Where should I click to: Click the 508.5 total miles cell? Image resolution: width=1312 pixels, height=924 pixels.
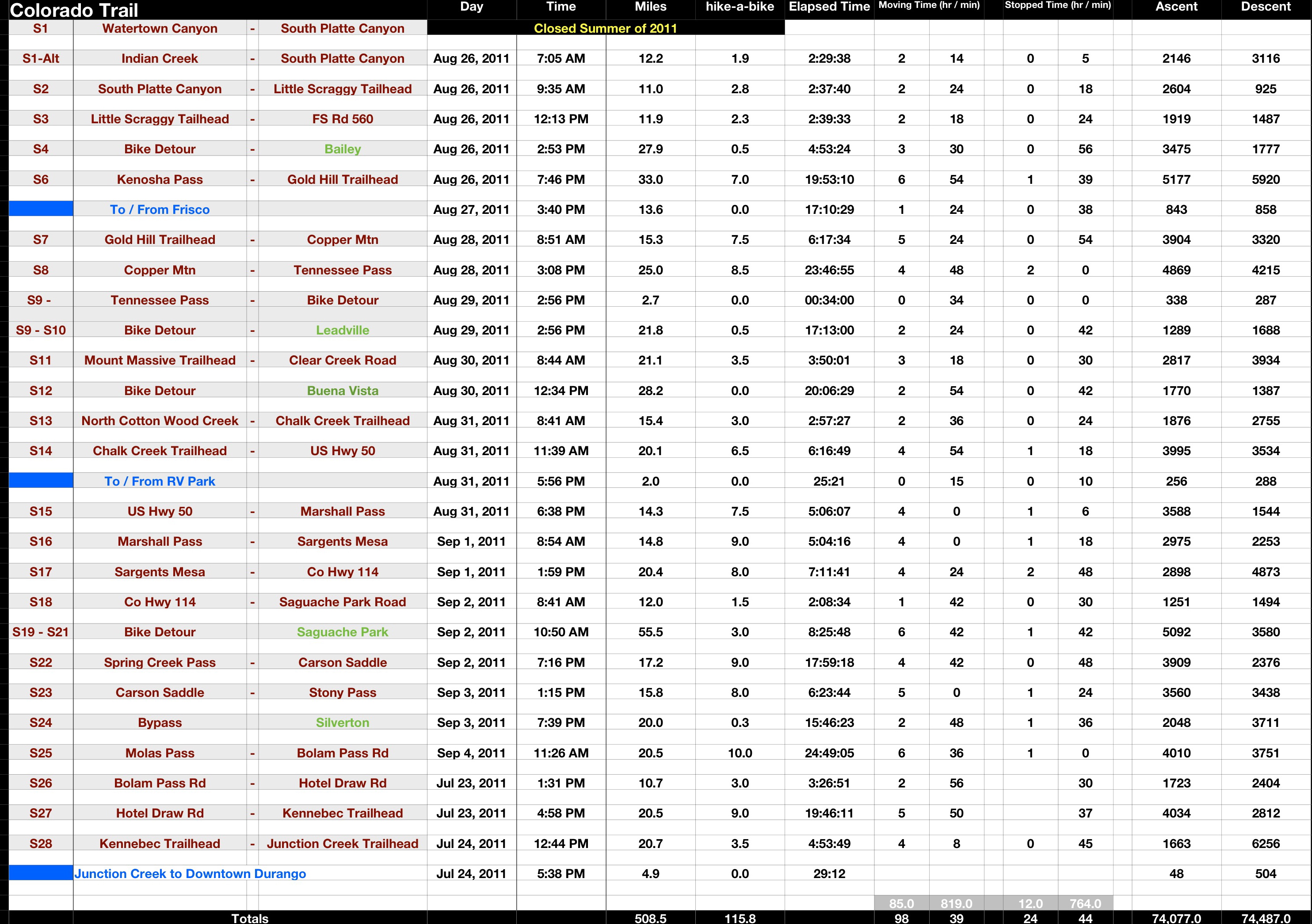pyautogui.click(x=650, y=918)
